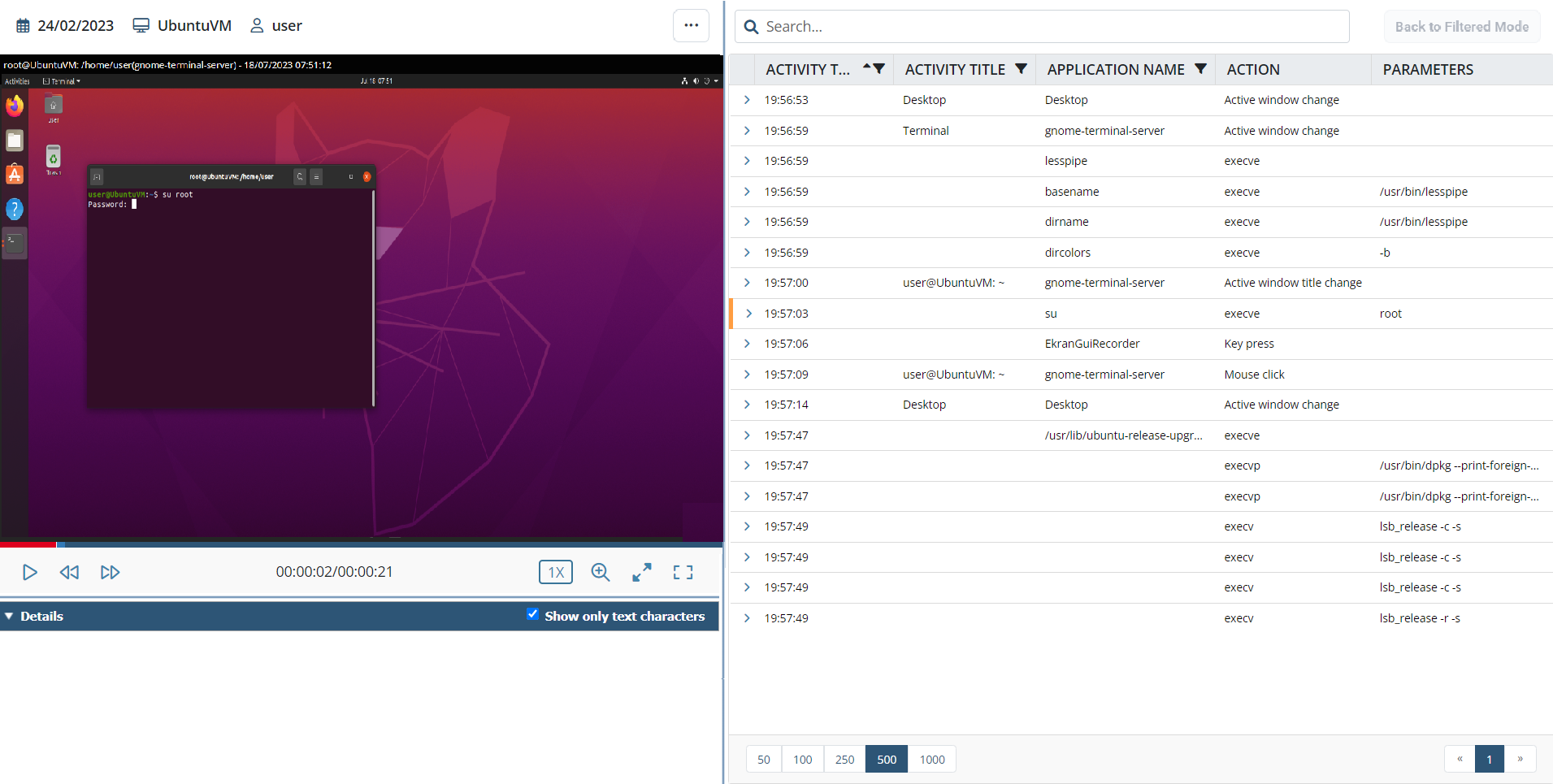Expand the player with diagonal arrows icon
1553x784 pixels.
[642, 572]
